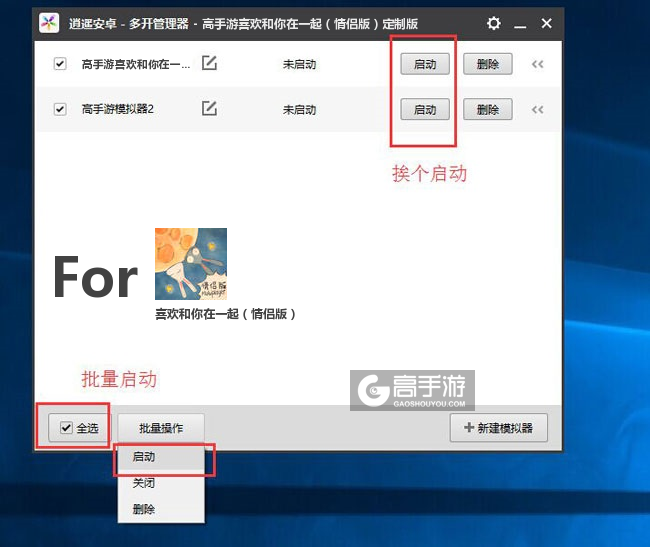The image size is (650, 547).
Task: Click the game title 喜欢和你在一起（情侣版）
Action: (226, 314)
